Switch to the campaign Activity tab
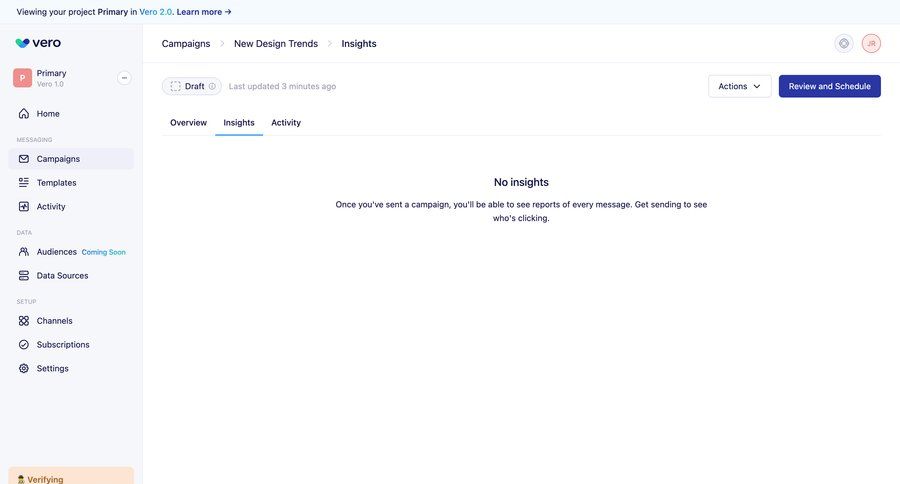The width and height of the screenshot is (900, 484). coord(286,123)
